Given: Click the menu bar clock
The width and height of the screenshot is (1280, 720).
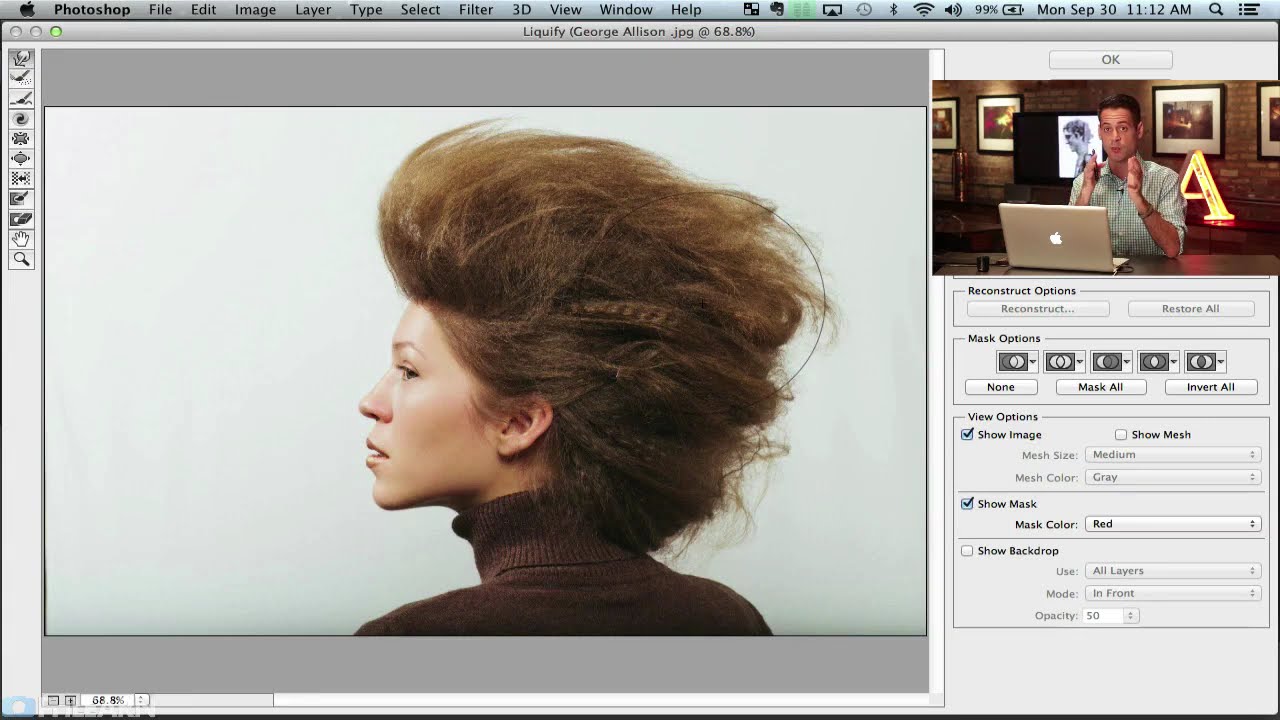Looking at the screenshot, I should tap(1114, 10).
